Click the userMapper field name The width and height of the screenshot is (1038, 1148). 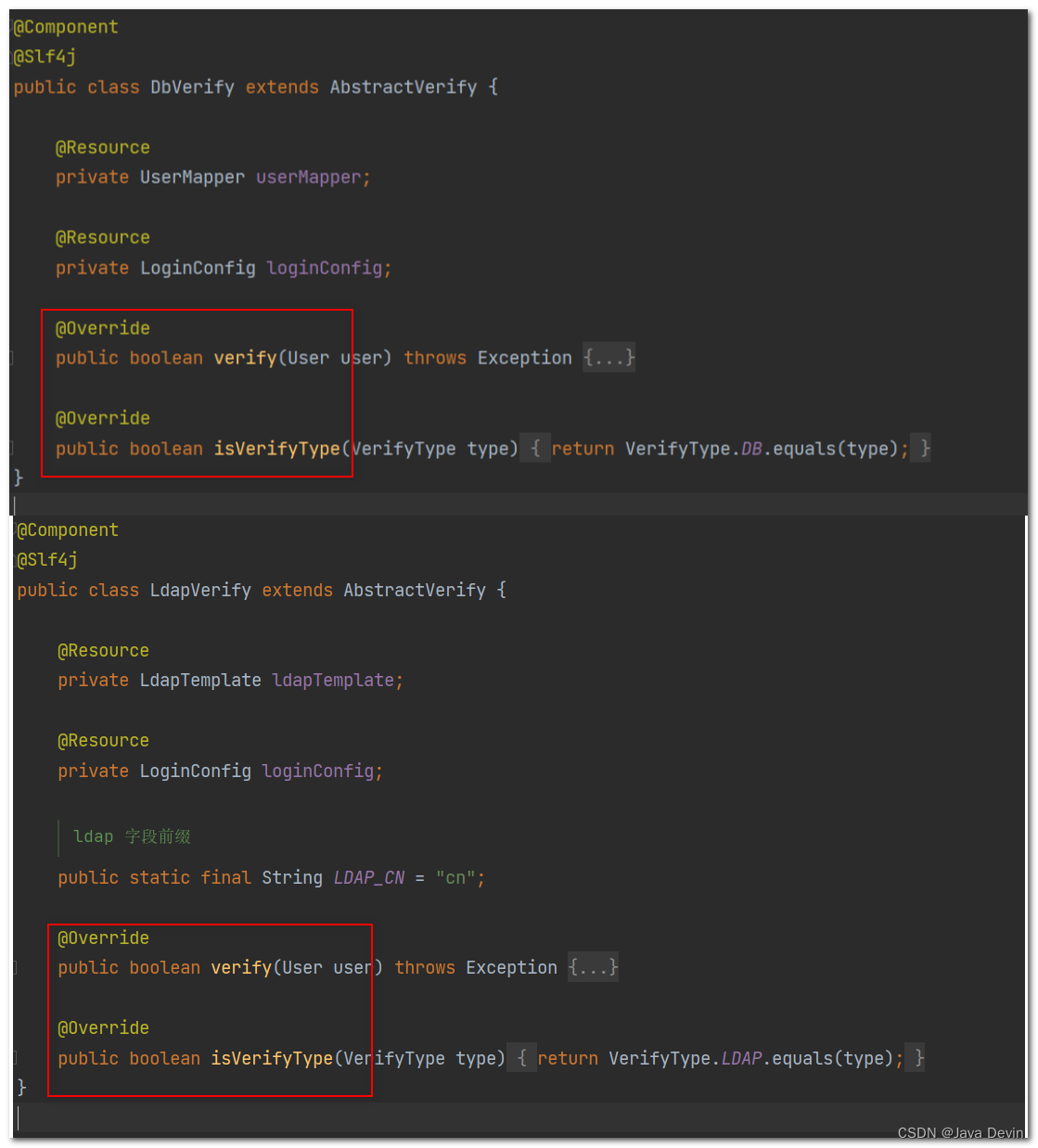pyautogui.click(x=308, y=177)
